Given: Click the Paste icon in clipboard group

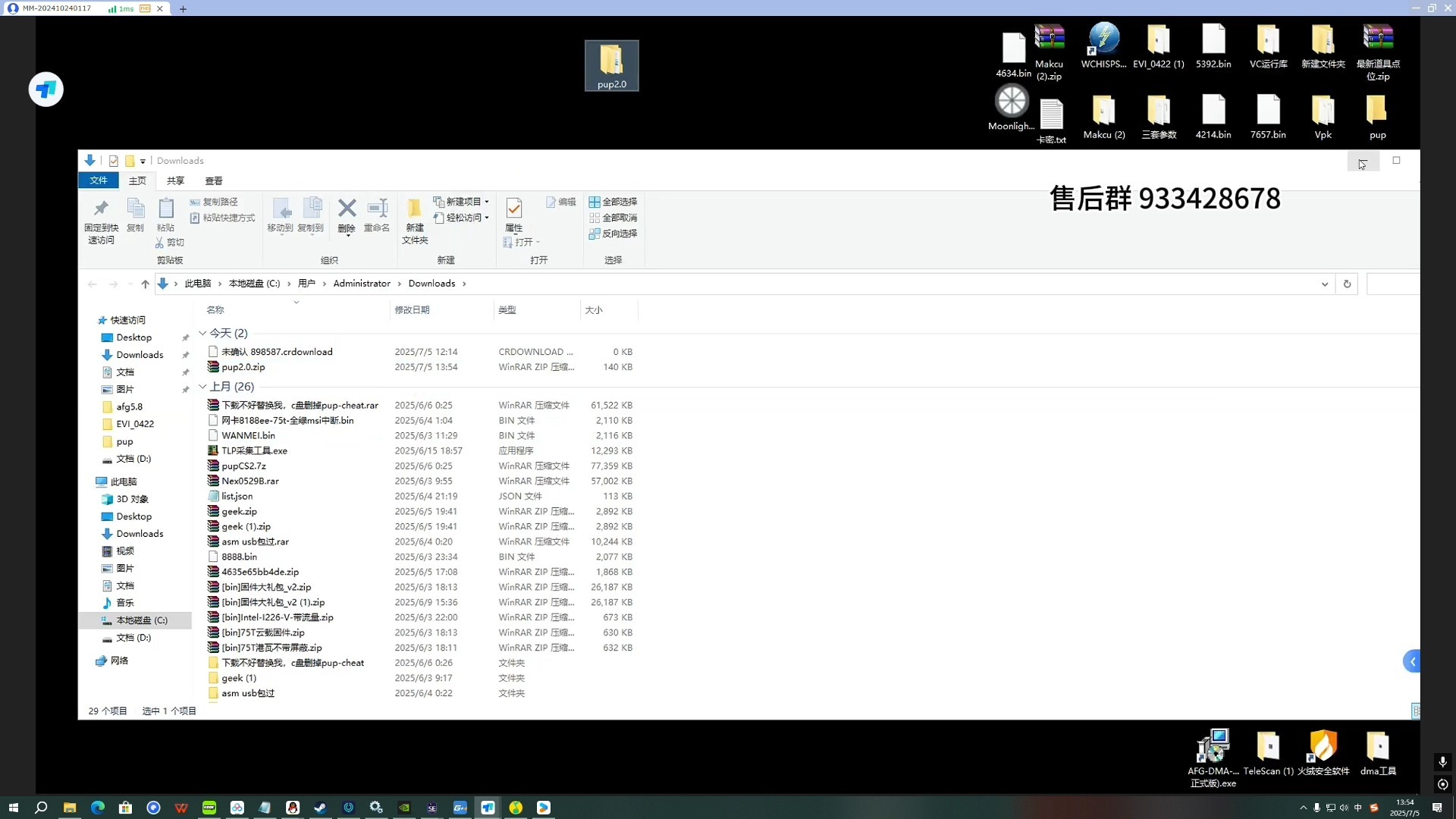Looking at the screenshot, I should 165,209.
